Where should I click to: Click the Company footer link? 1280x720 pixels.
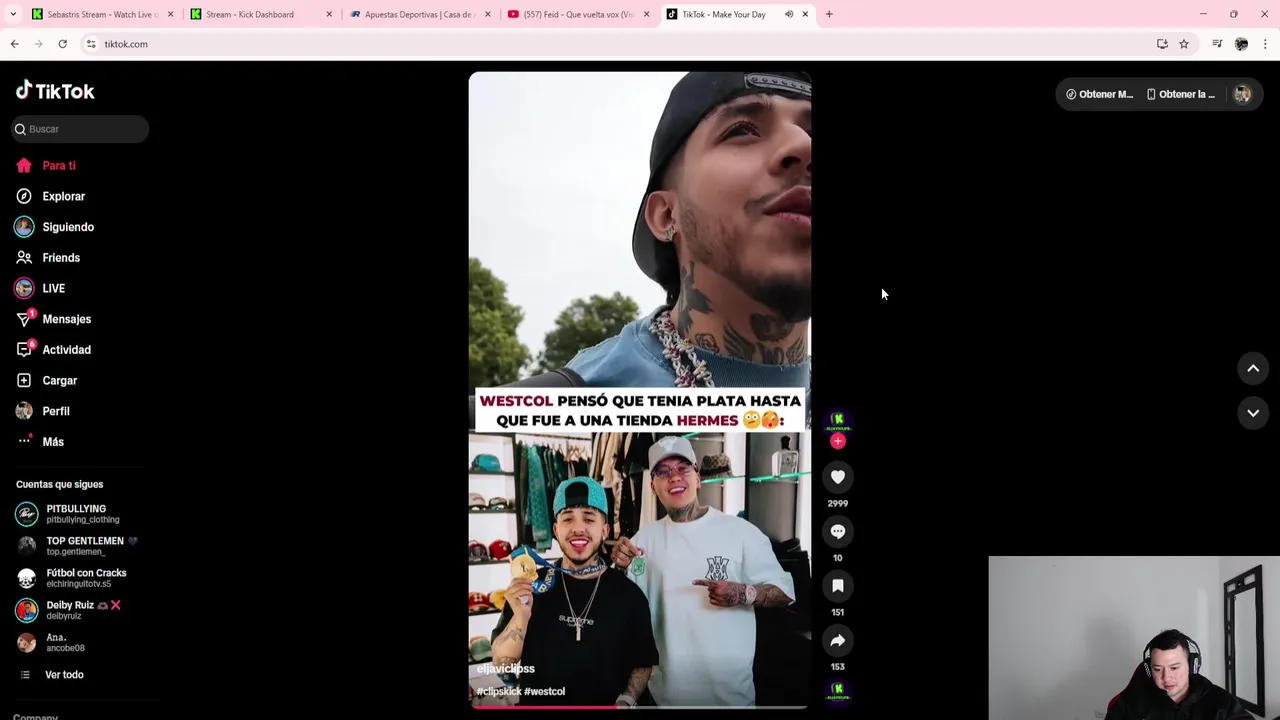pyautogui.click(x=35, y=716)
